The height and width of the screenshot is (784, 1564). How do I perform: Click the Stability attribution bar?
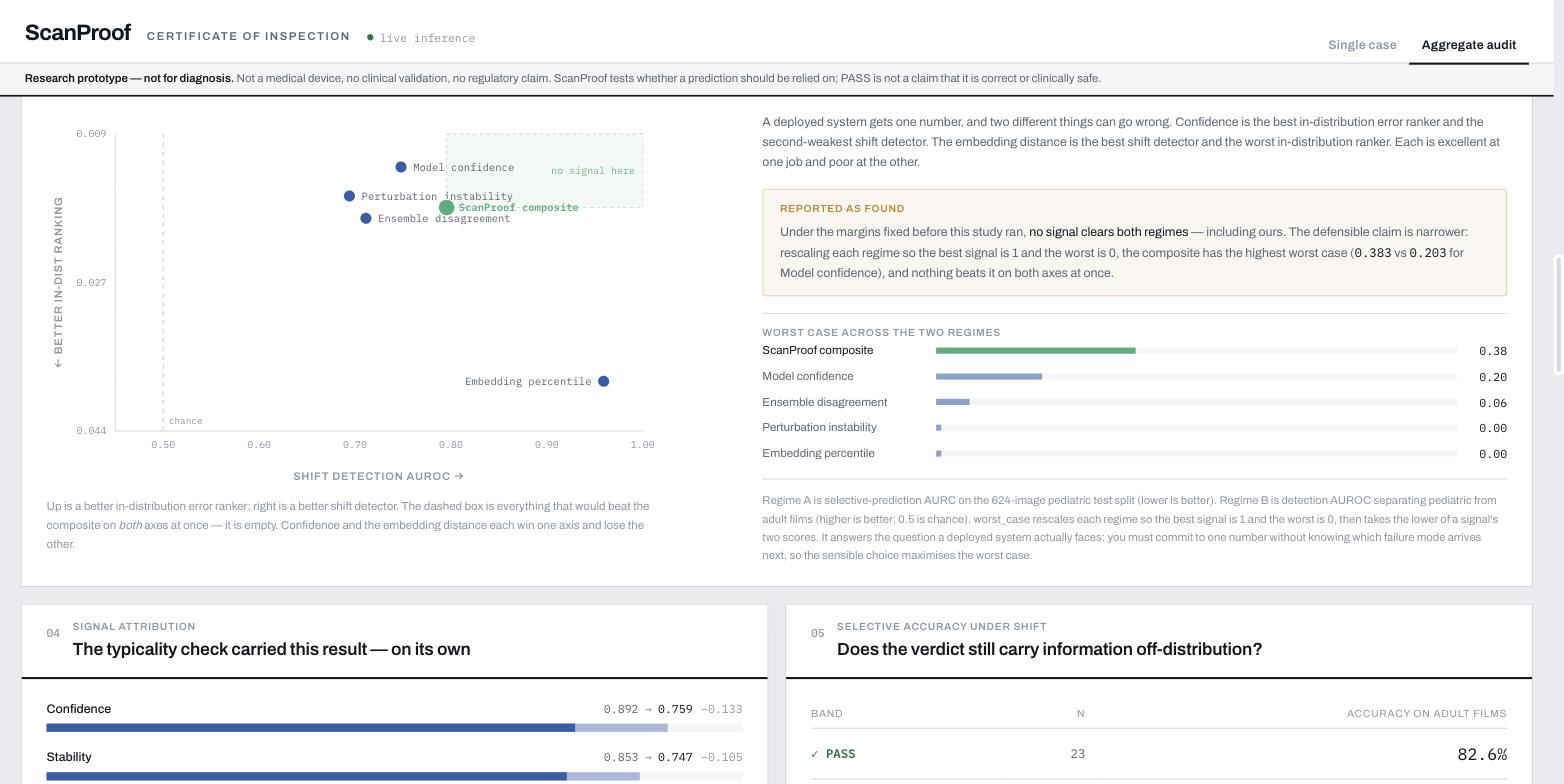pyautogui.click(x=394, y=776)
